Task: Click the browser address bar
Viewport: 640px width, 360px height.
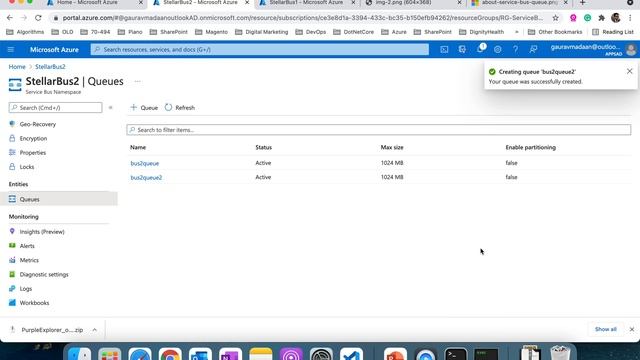Action: click(302, 18)
